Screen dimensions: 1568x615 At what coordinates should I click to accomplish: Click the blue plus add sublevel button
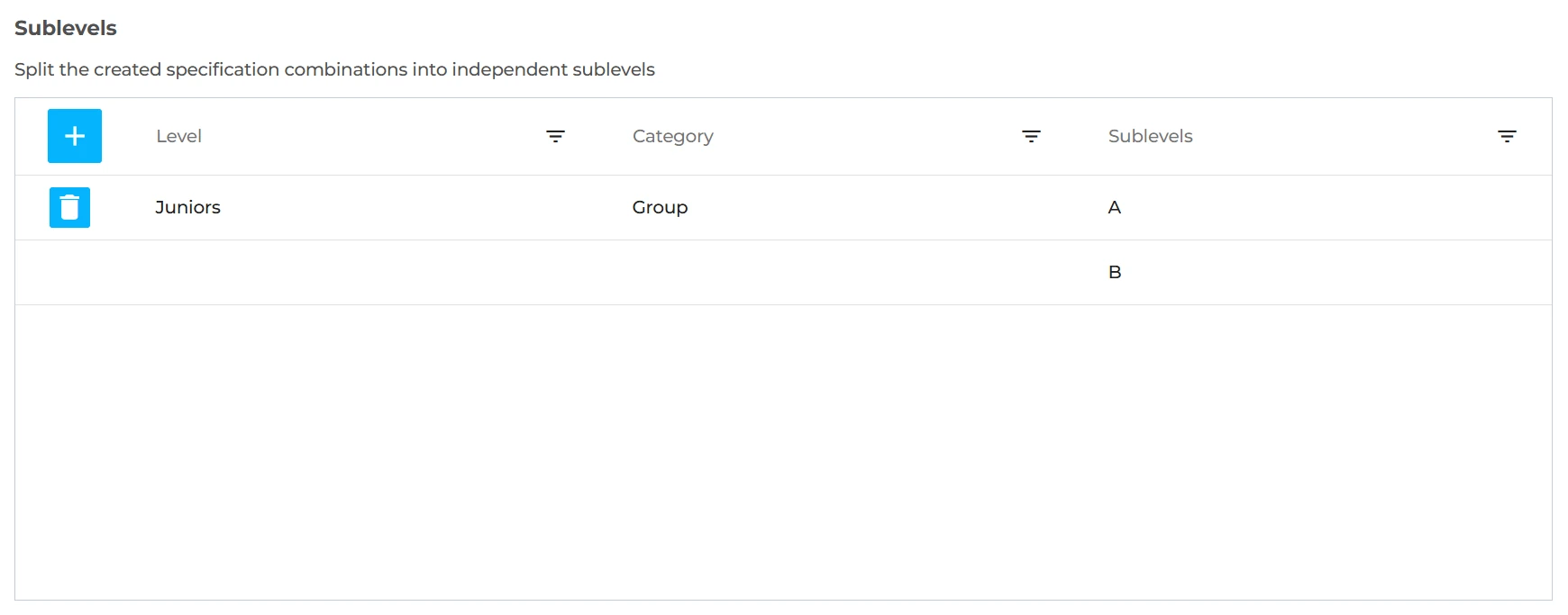(75, 136)
